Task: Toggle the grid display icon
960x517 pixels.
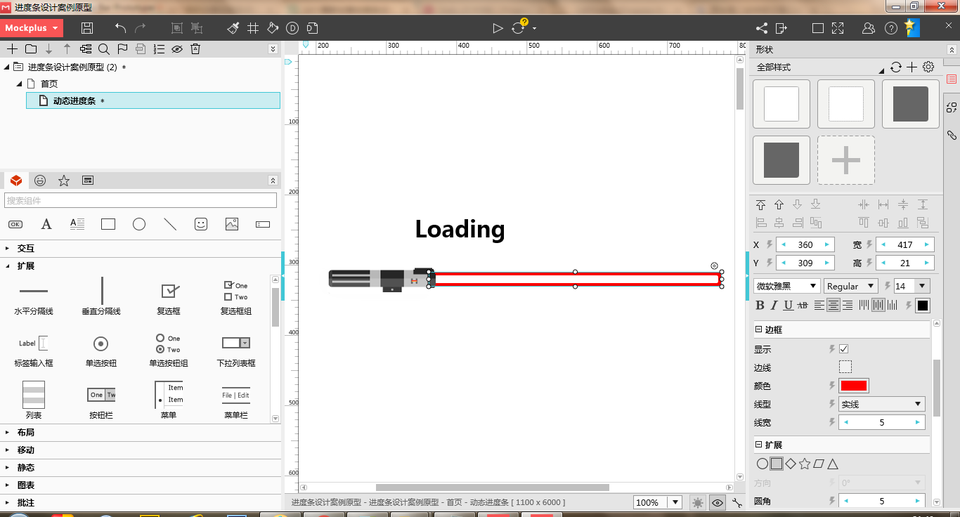Action: 253,28
